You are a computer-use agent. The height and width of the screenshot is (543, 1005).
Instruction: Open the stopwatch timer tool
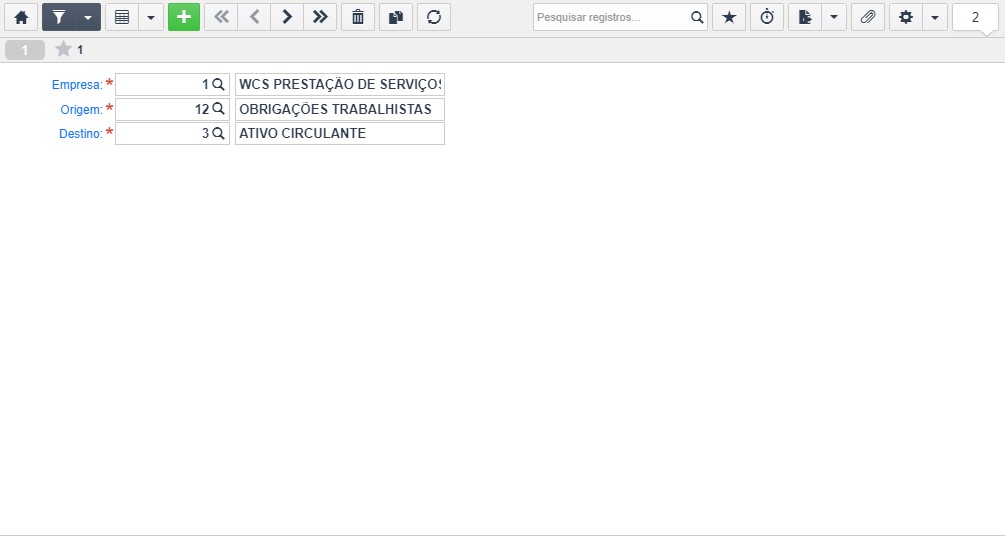(767, 17)
